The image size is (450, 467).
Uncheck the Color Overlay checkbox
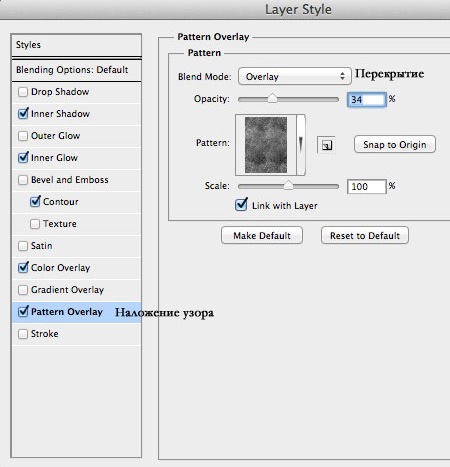[23, 268]
